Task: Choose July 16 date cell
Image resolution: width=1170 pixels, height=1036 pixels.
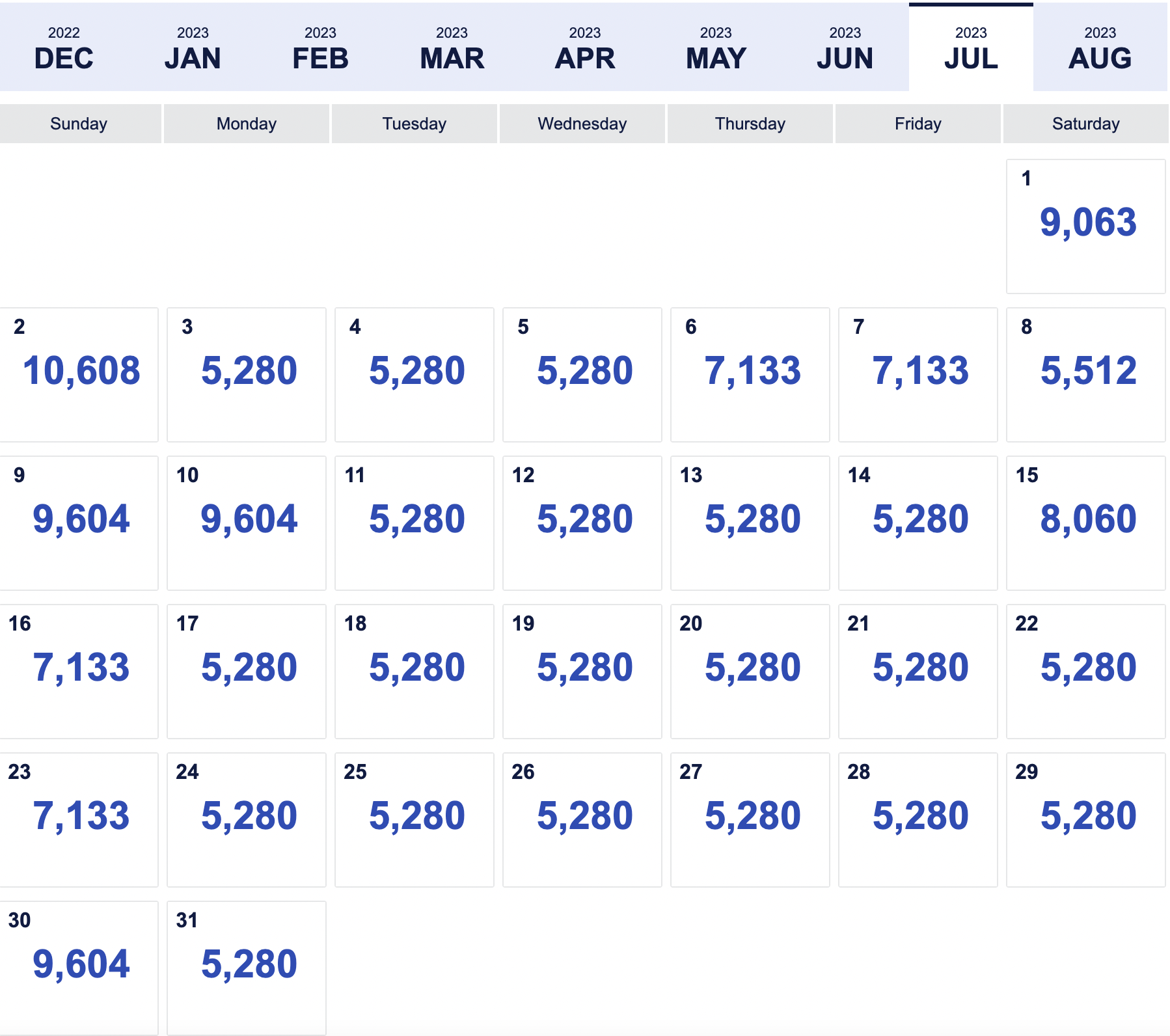Action: (79, 672)
